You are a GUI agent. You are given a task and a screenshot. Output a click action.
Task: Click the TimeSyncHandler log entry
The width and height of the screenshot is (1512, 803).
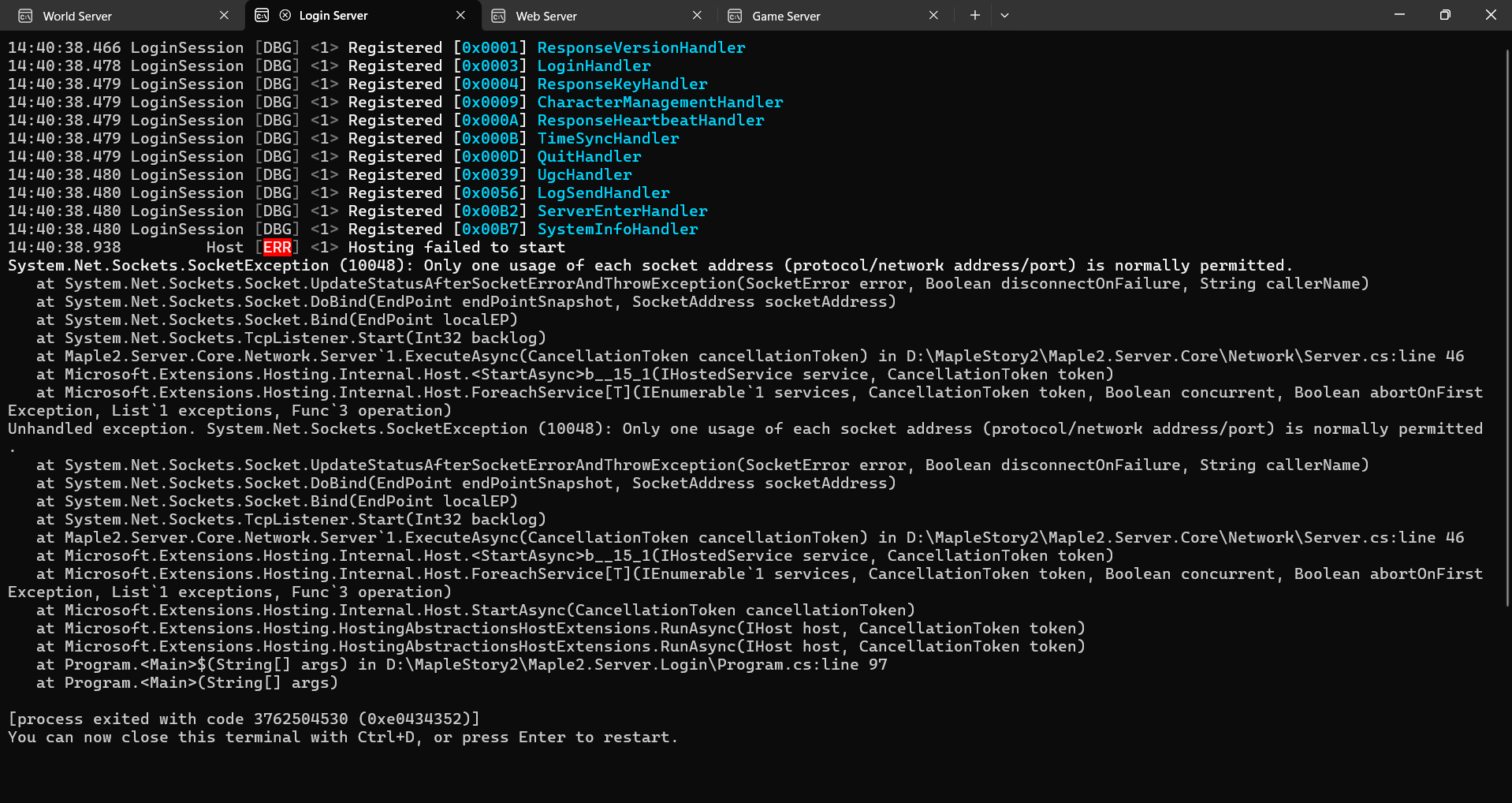click(608, 139)
